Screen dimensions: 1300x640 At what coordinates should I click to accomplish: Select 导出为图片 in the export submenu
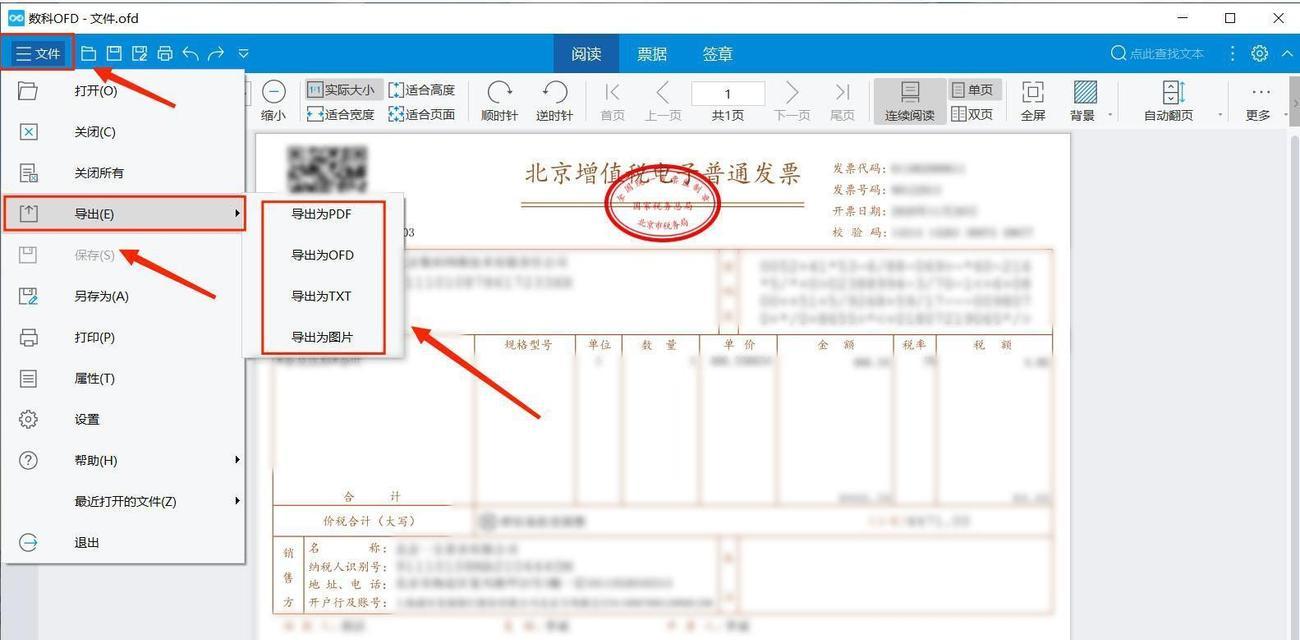[x=322, y=337]
